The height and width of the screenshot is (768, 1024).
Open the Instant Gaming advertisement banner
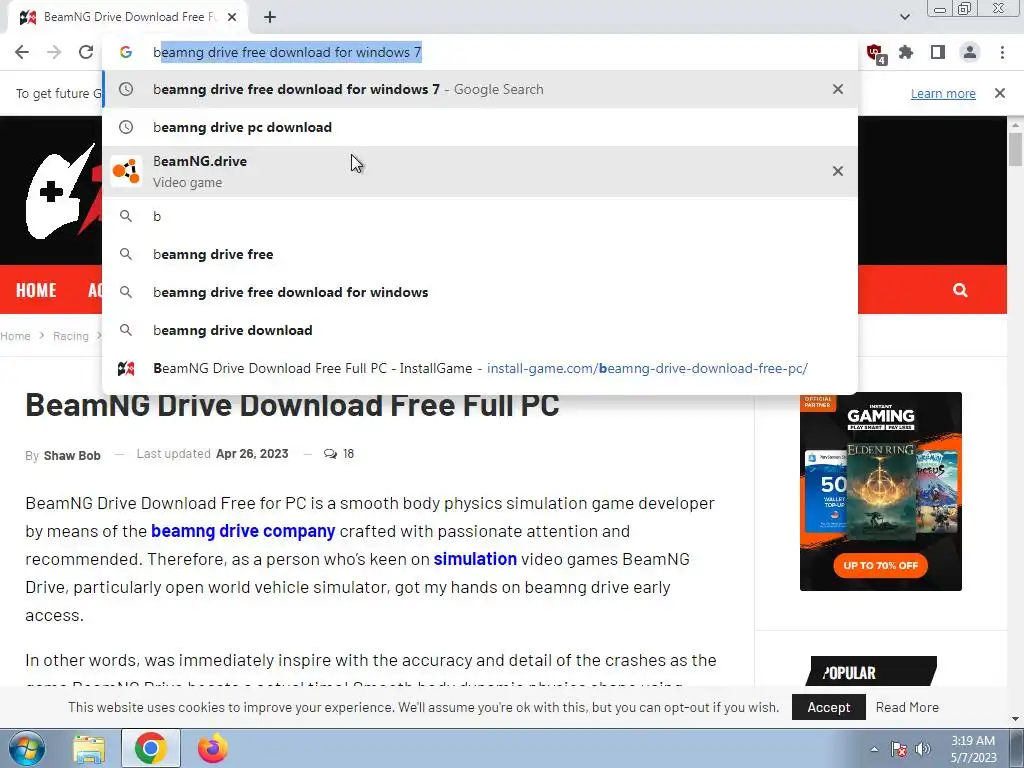tap(880, 491)
